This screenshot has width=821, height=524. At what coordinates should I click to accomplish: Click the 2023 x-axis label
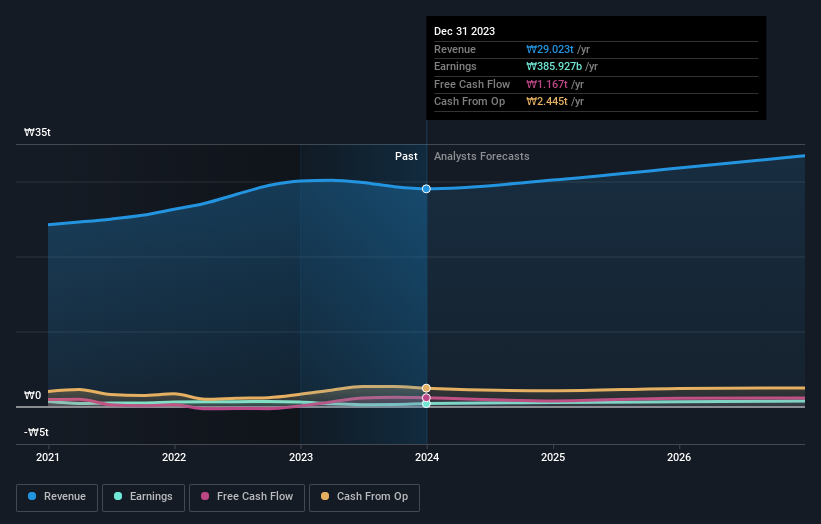point(301,458)
